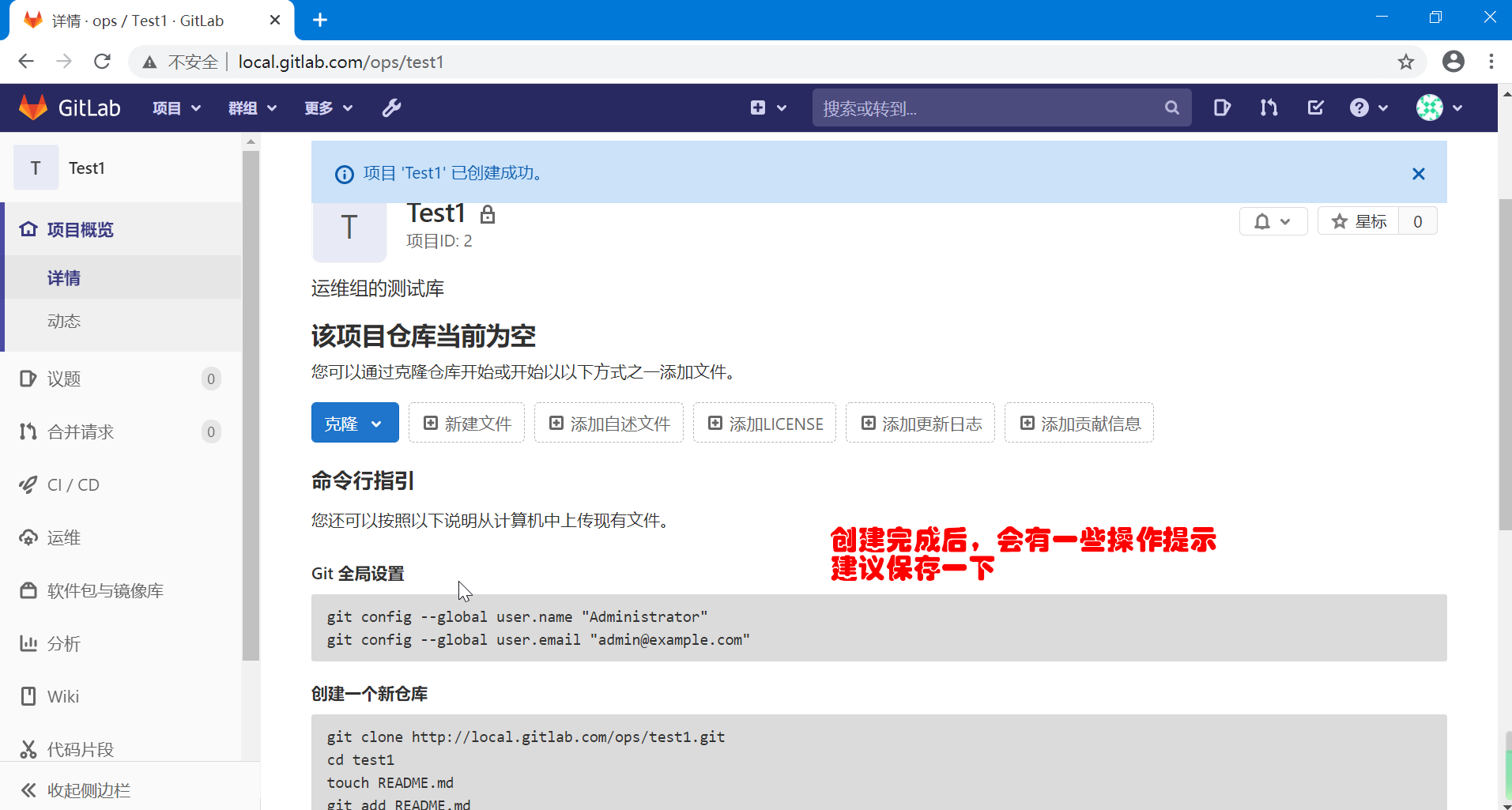The height and width of the screenshot is (810, 1512).
Task: Open the user avatar menu
Action: point(1438,107)
